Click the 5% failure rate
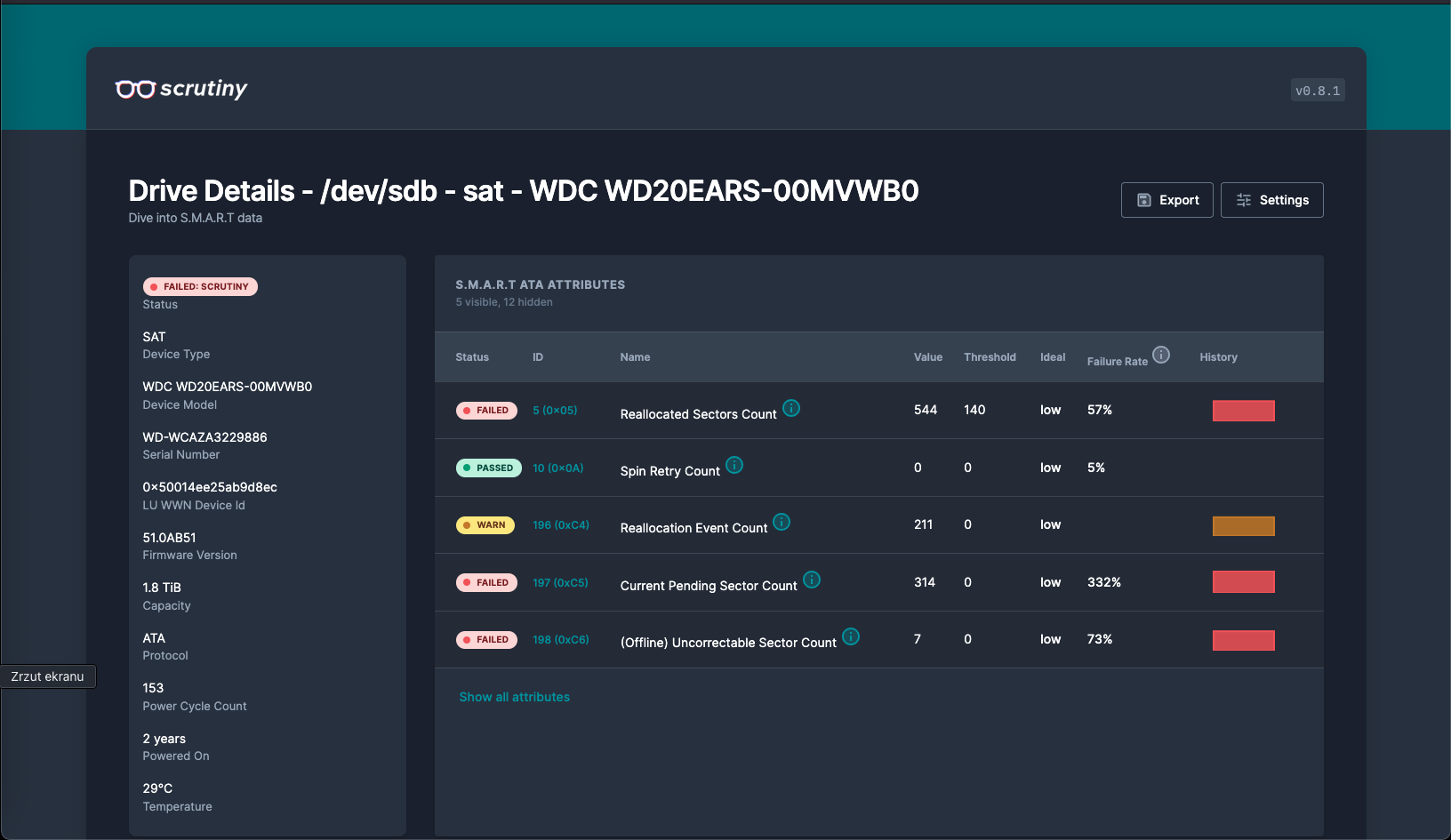 pos(1096,468)
